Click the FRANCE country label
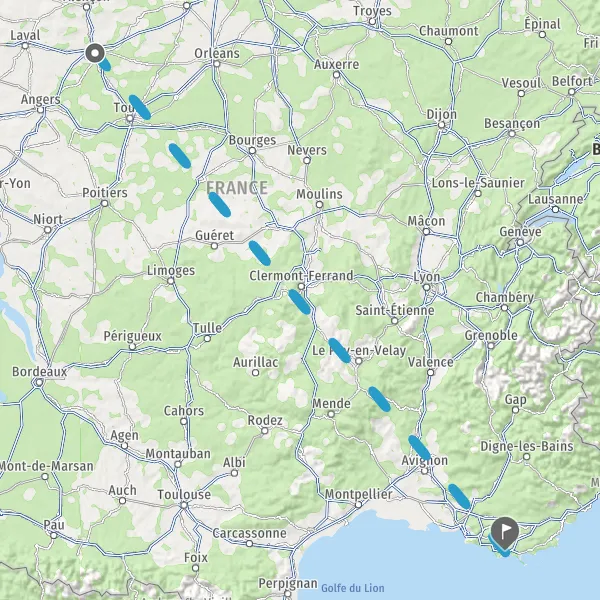Image resolution: width=600 pixels, height=600 pixels. [237, 188]
